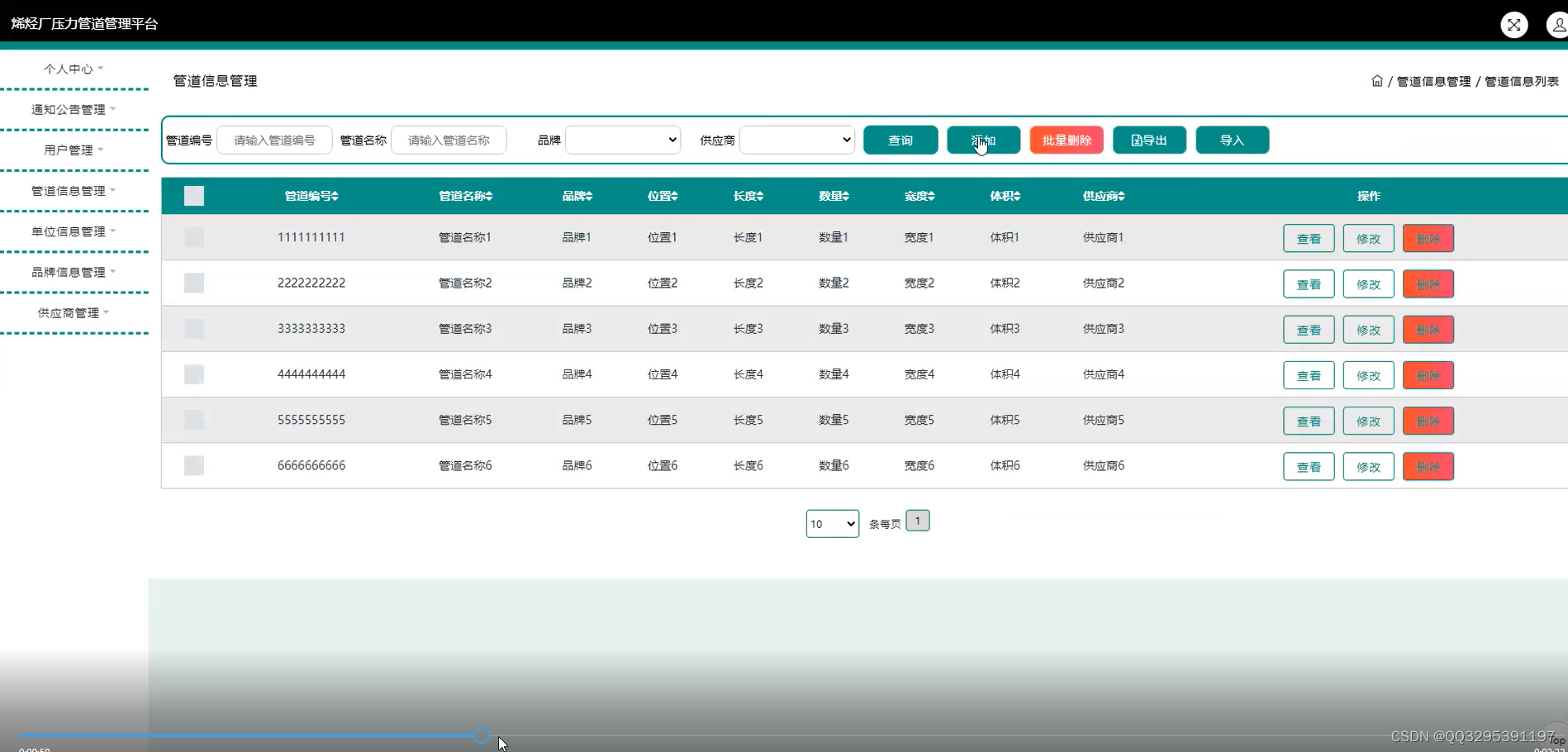Click 查看 for row 管道名称6
The width and height of the screenshot is (1568, 752).
click(1309, 467)
